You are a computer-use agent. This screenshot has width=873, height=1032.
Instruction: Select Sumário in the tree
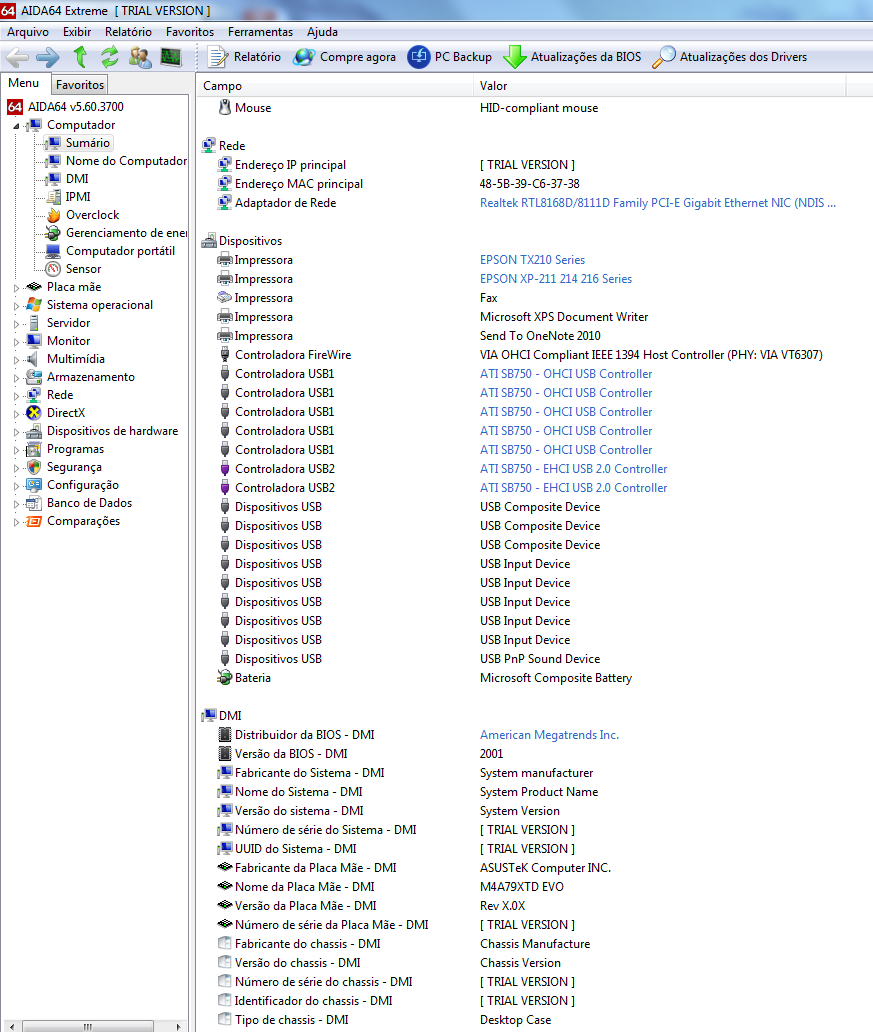click(x=88, y=143)
